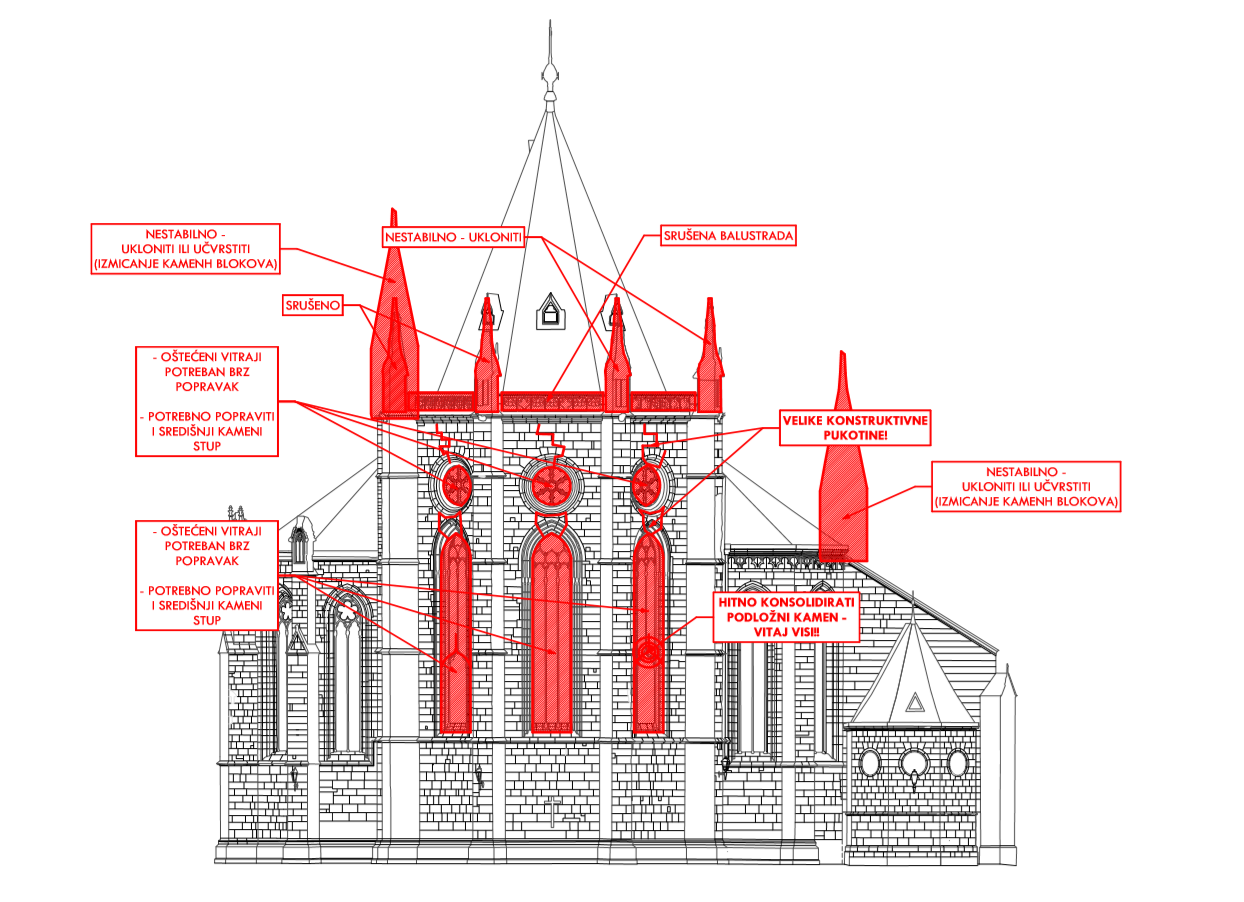This screenshot has width=1244, height=902.
Task: Click the middle oval window of lower-right chapel
Action: coord(913,764)
